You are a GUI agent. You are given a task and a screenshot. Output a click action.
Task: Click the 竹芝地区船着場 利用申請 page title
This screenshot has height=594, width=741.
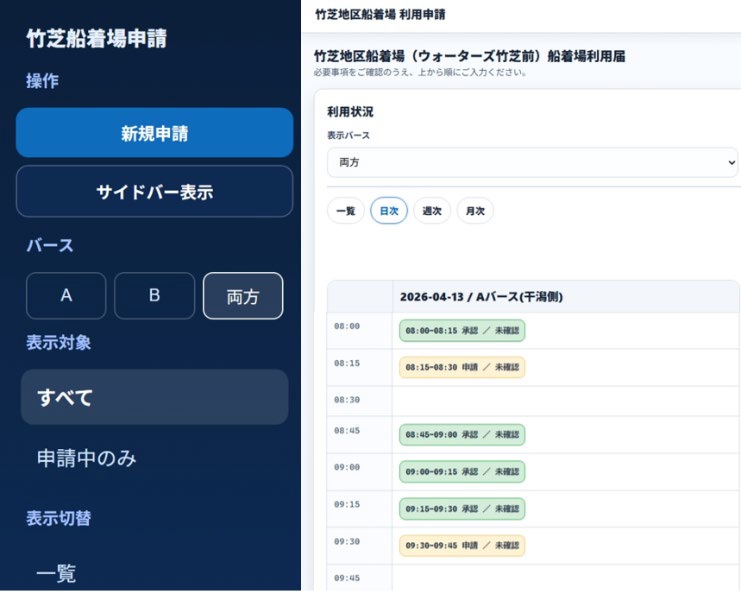(x=380, y=15)
